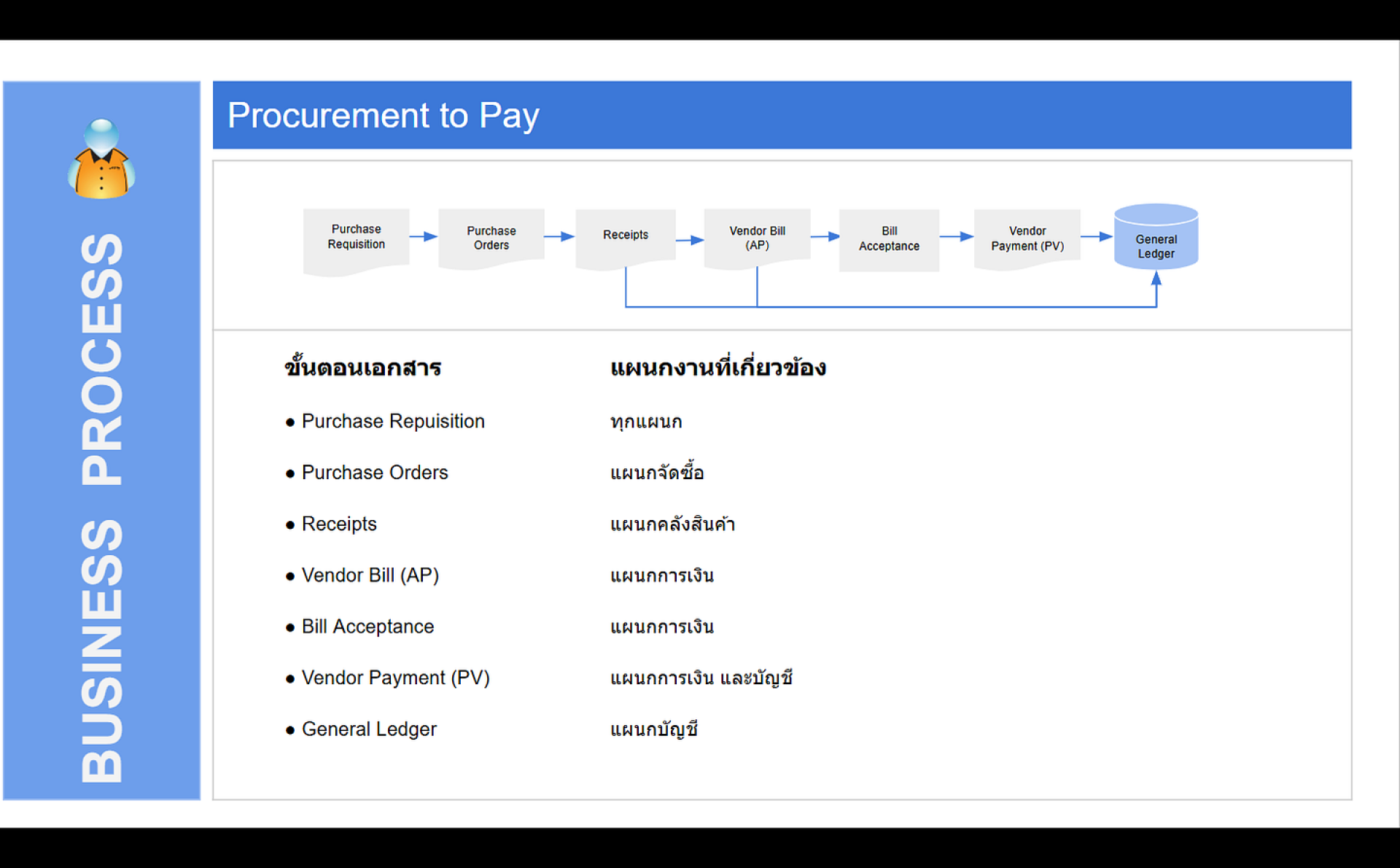
Task: Click the Procurement to Pay title banner
Action: 782,115
